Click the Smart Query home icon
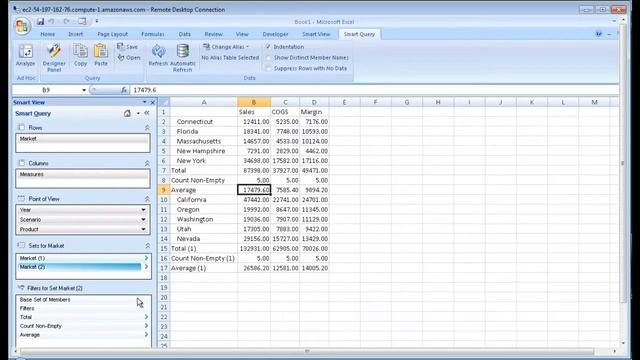 click(x=127, y=113)
